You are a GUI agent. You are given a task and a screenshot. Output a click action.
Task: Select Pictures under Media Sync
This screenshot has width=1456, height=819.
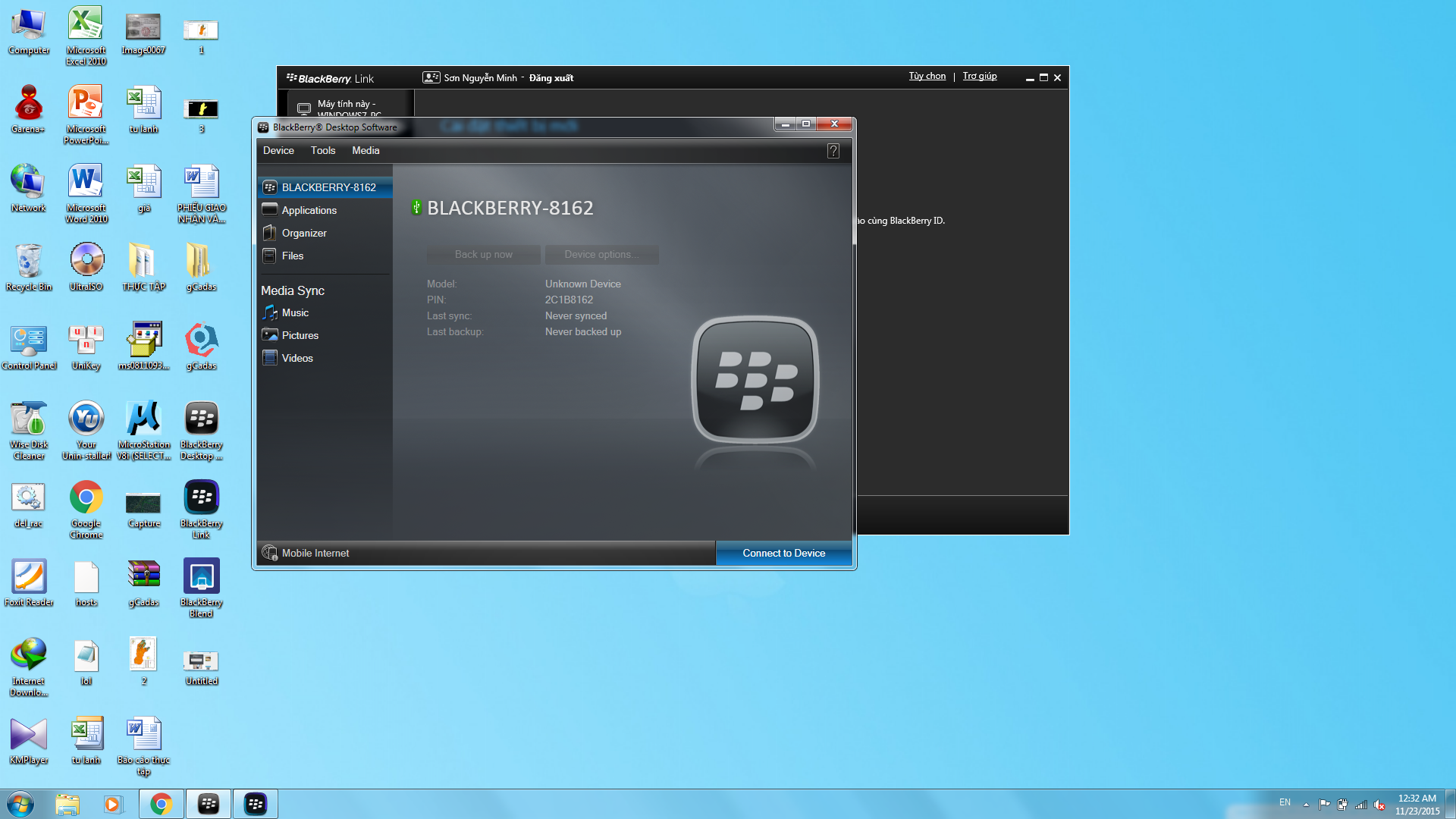point(325,335)
